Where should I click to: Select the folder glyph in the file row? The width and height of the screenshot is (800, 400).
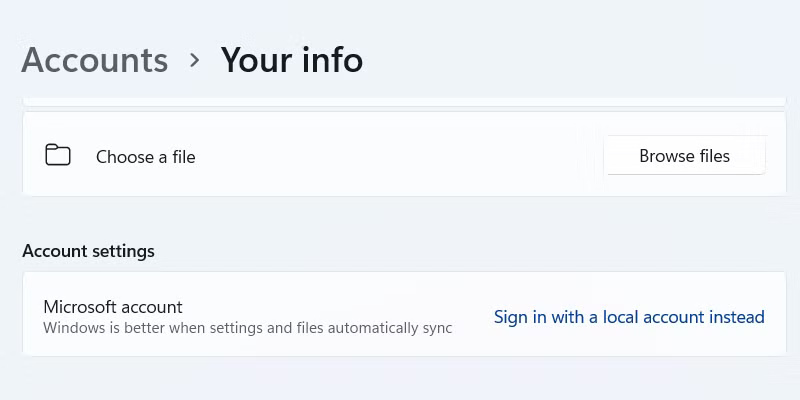(x=58, y=156)
